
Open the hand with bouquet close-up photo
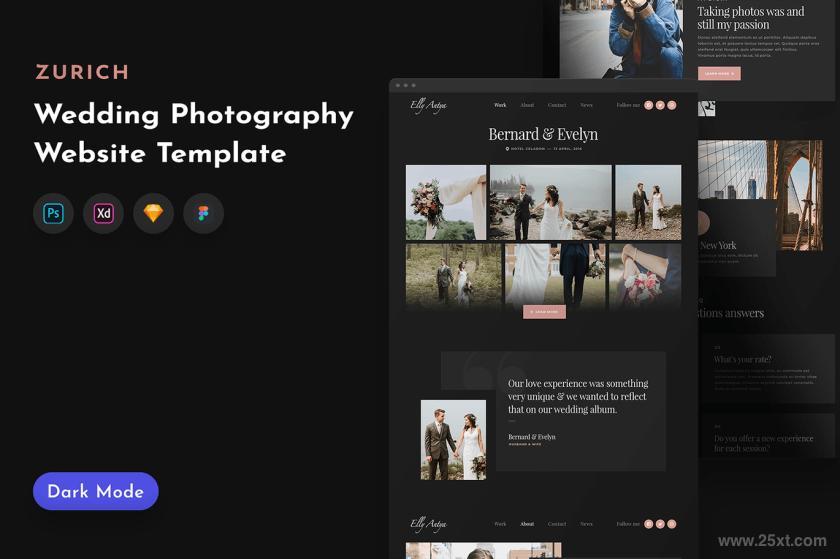645,277
